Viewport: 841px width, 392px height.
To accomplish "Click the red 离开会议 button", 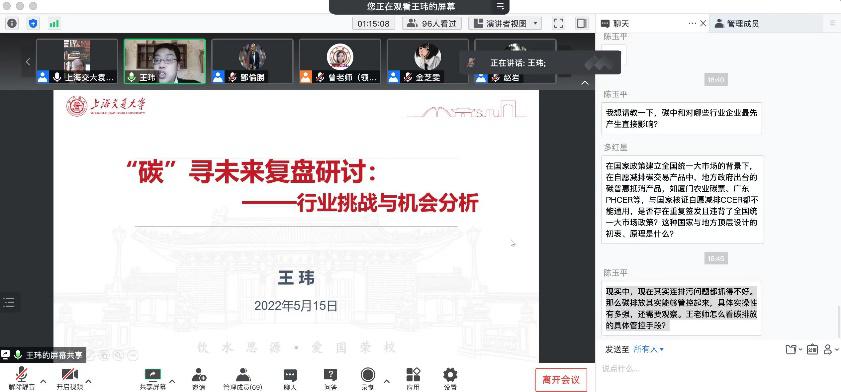I will click(x=560, y=380).
